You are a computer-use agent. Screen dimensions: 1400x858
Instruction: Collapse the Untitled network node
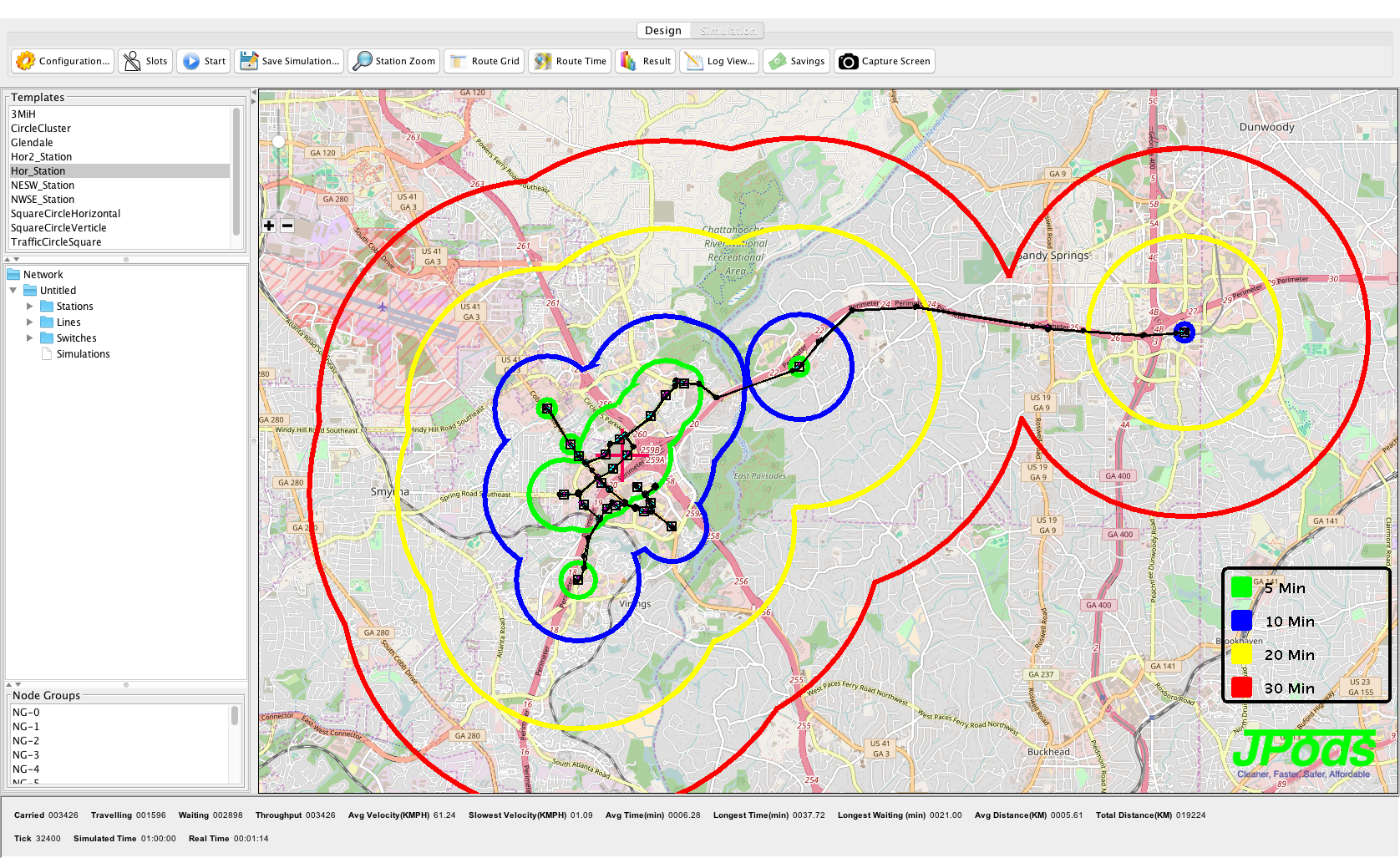[x=13, y=291]
